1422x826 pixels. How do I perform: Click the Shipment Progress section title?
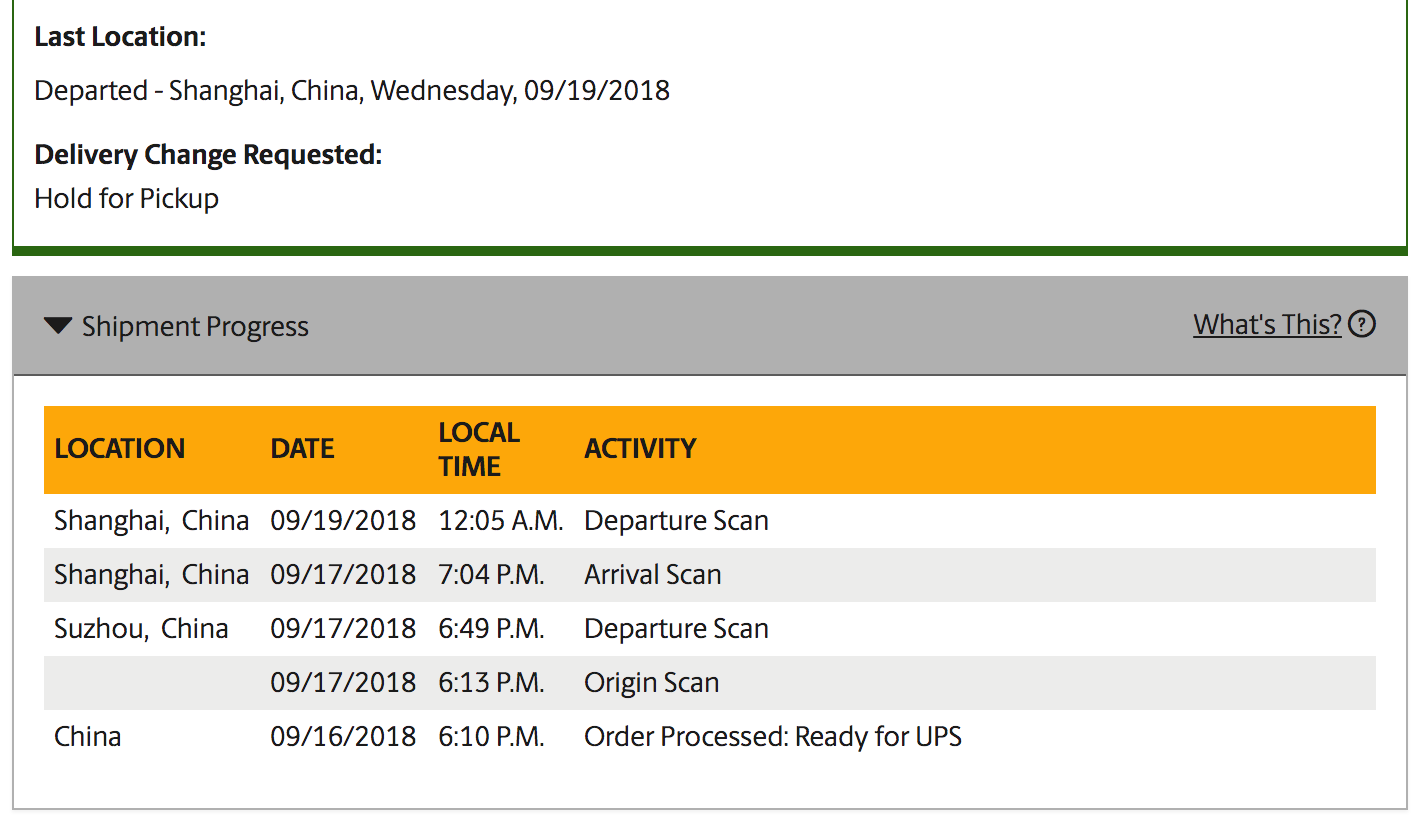tap(195, 327)
